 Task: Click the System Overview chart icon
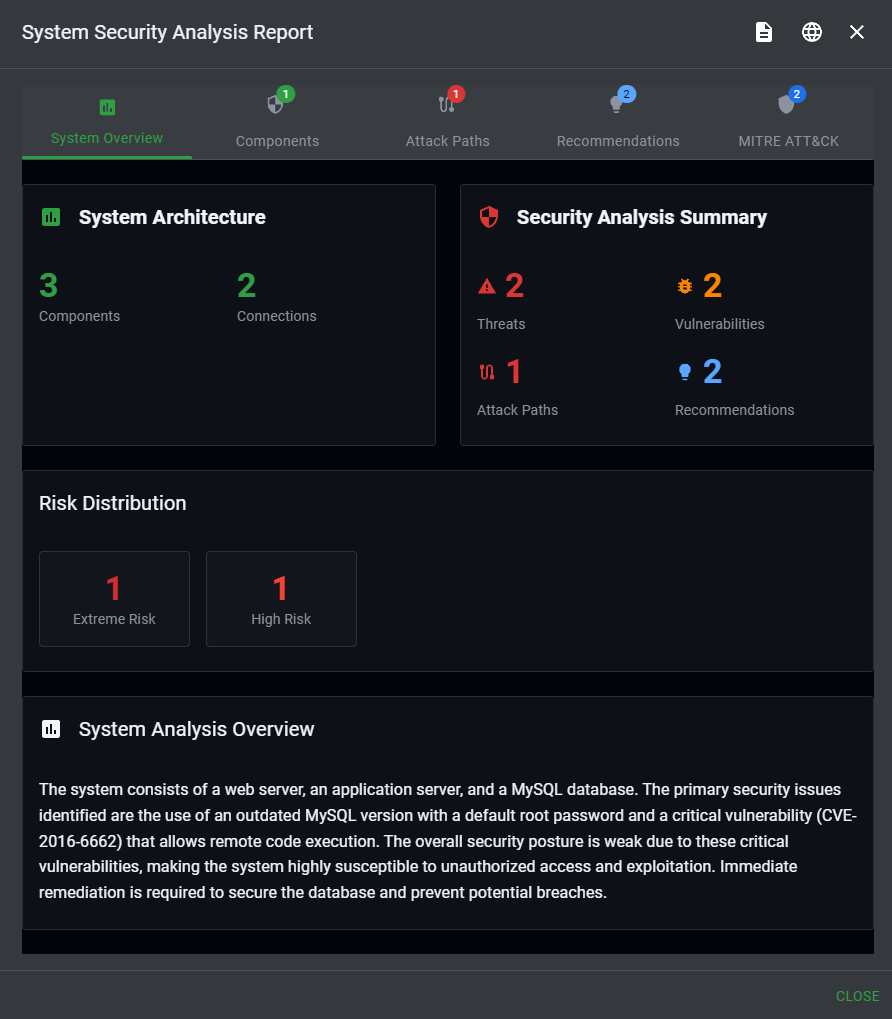107,107
